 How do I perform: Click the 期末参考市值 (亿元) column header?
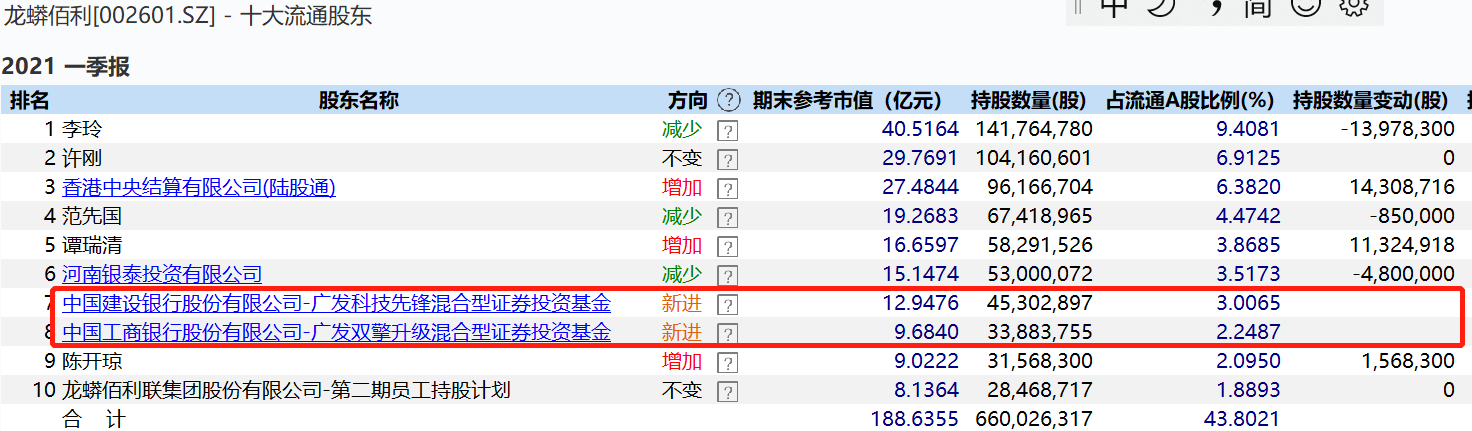pos(848,100)
